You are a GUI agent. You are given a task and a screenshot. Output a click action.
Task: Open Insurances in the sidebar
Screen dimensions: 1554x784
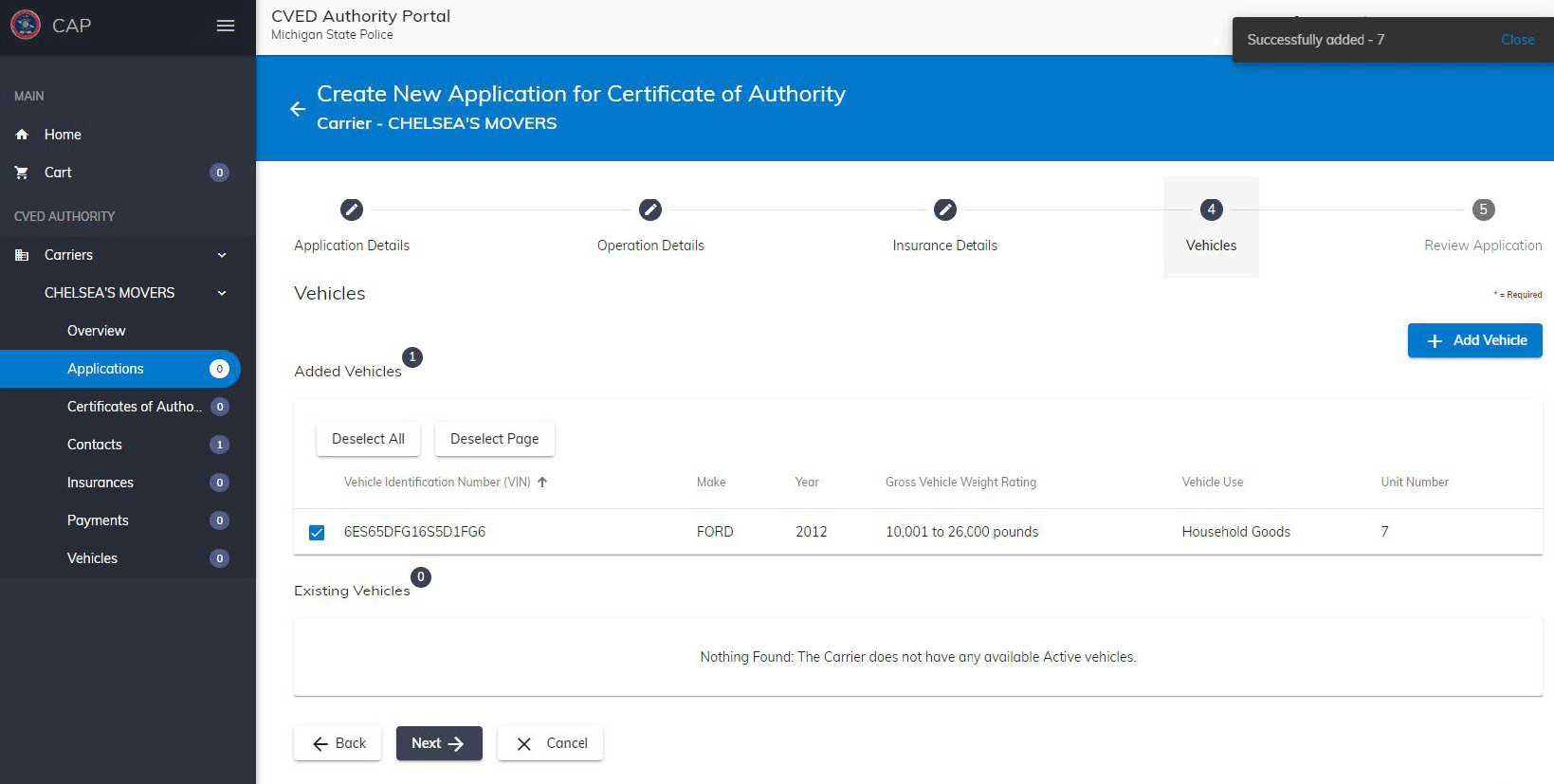(x=120, y=483)
